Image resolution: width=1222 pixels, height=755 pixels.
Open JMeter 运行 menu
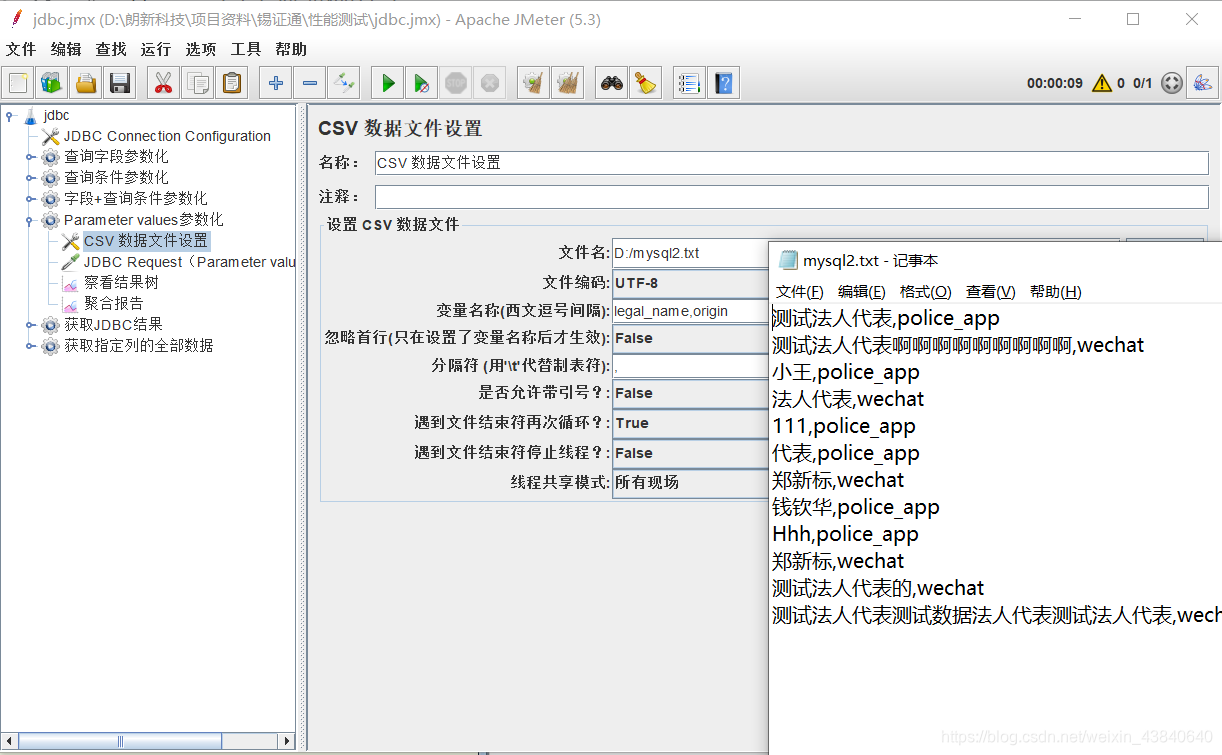[156, 49]
